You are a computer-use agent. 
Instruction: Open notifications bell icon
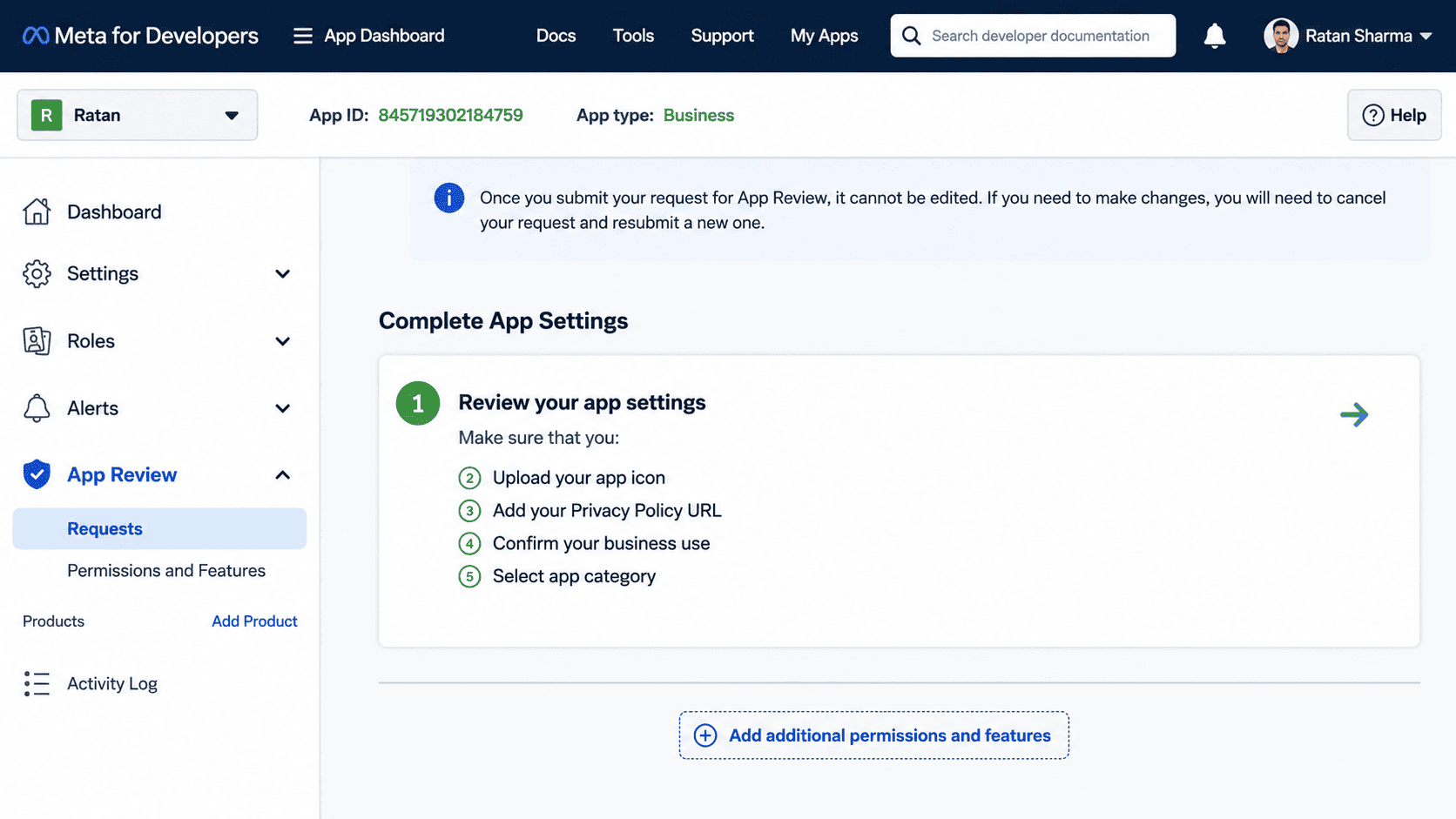(x=1215, y=36)
